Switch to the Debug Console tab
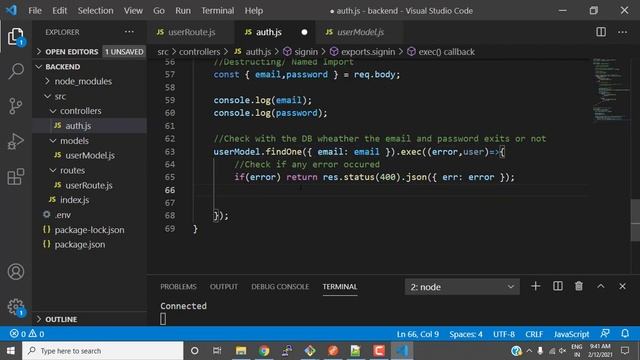The height and width of the screenshot is (360, 640). coord(280,287)
